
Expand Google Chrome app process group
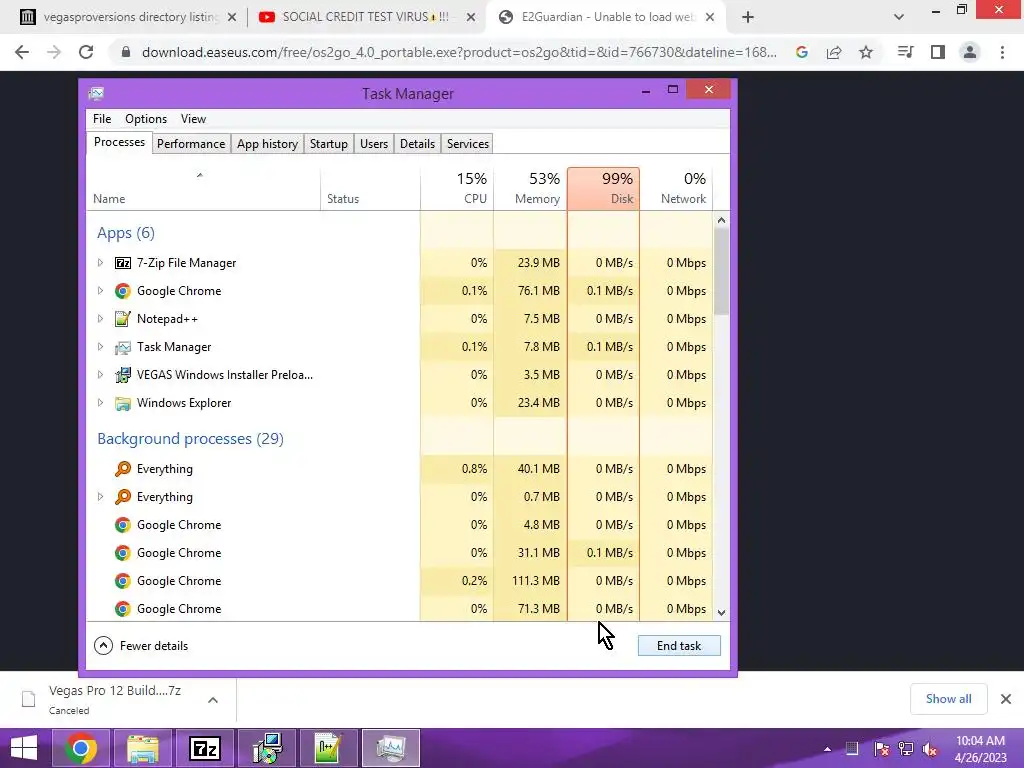point(100,291)
